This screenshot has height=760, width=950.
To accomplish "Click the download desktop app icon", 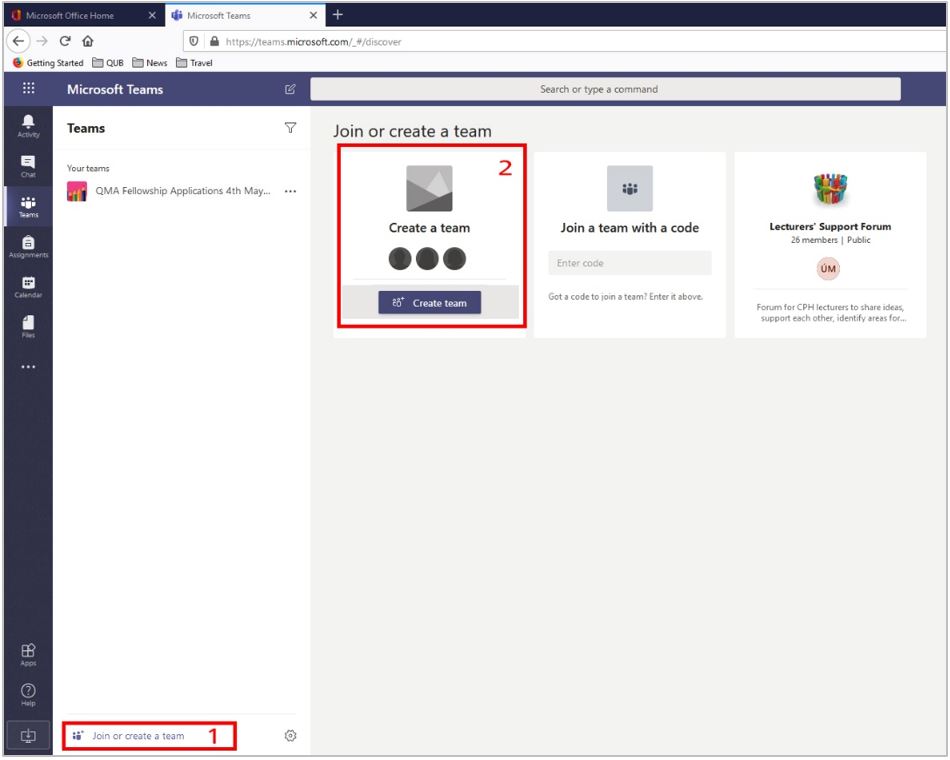I will (28, 736).
